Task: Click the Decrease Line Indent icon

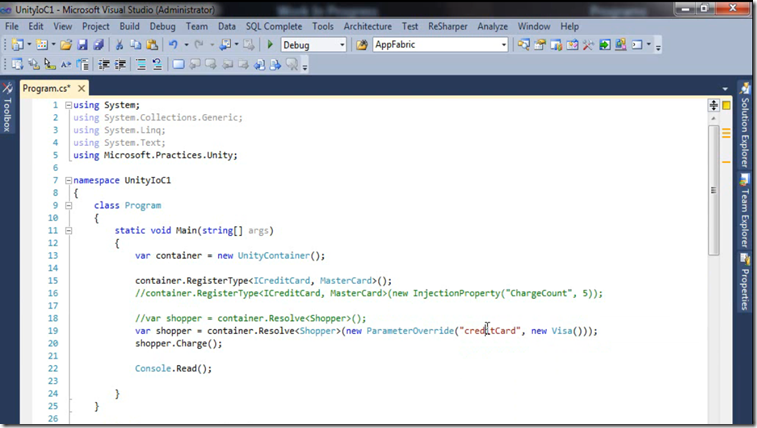Action: 104,64
